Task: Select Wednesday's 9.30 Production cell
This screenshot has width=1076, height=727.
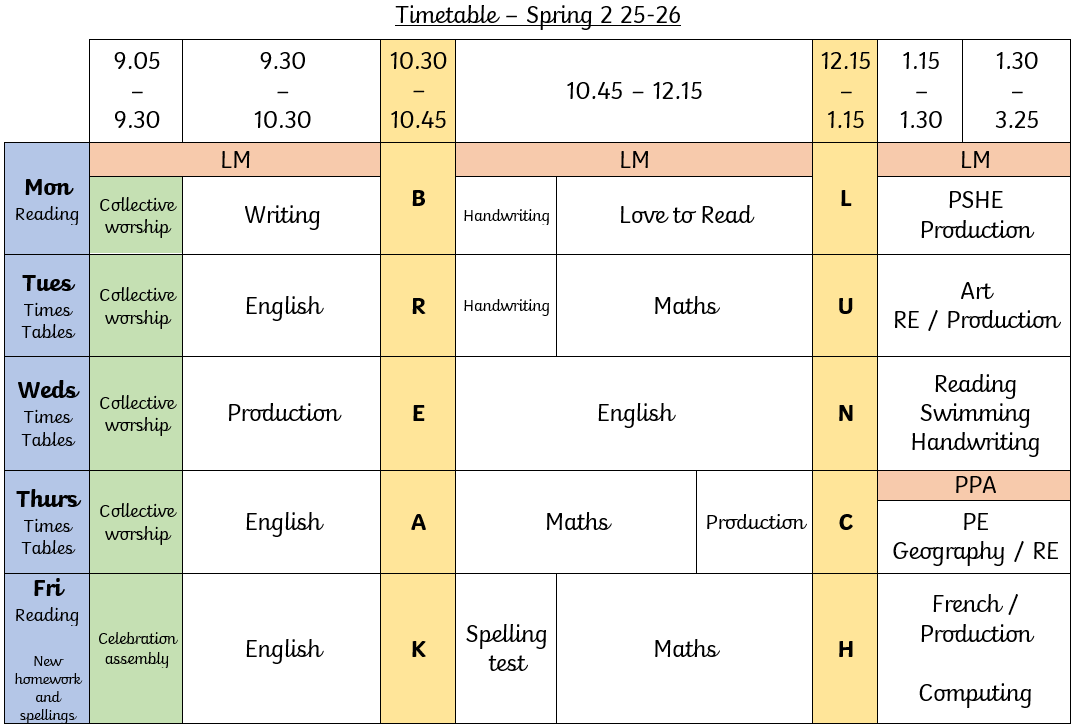Action: [x=282, y=414]
